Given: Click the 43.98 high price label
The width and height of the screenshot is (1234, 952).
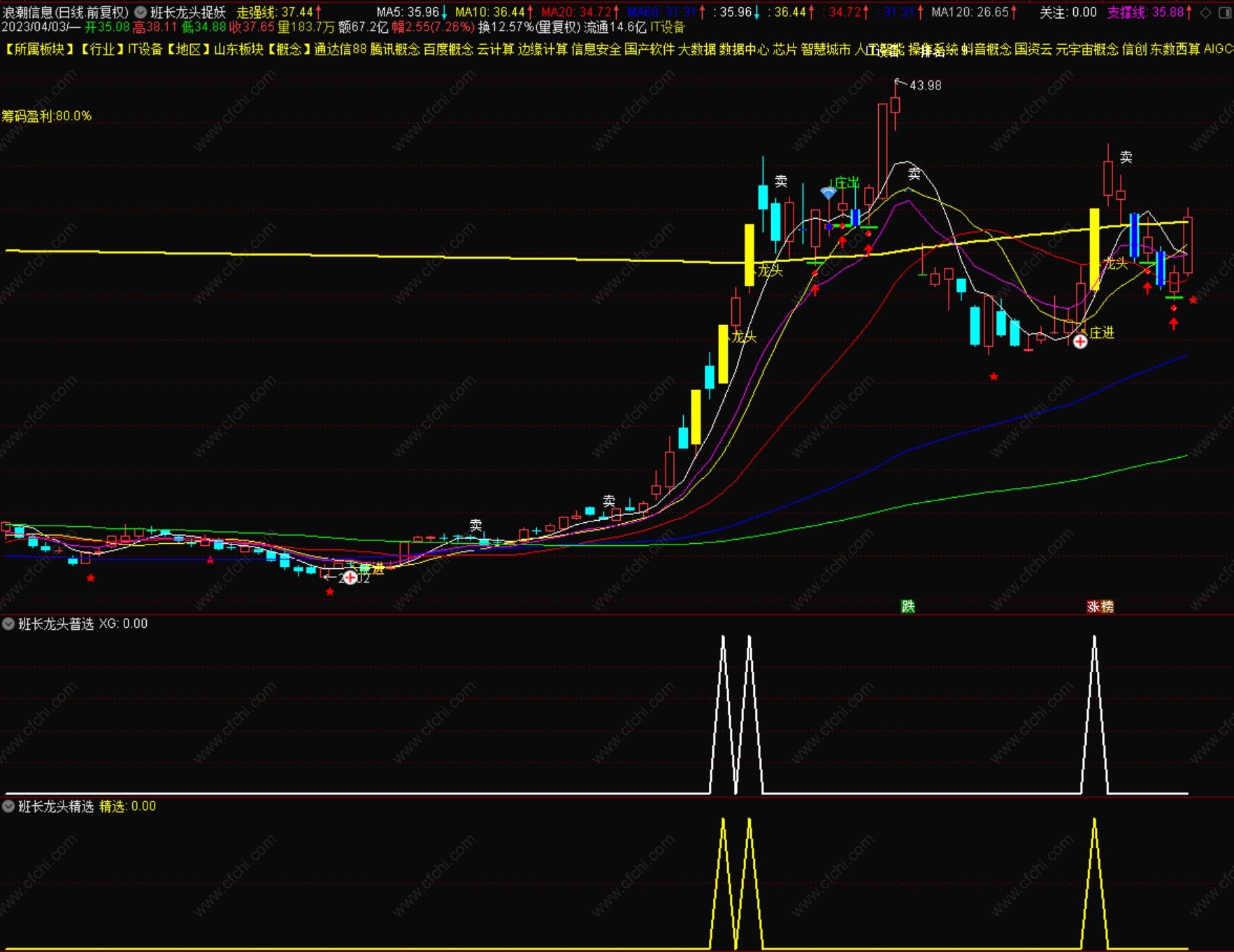Looking at the screenshot, I should point(925,85).
